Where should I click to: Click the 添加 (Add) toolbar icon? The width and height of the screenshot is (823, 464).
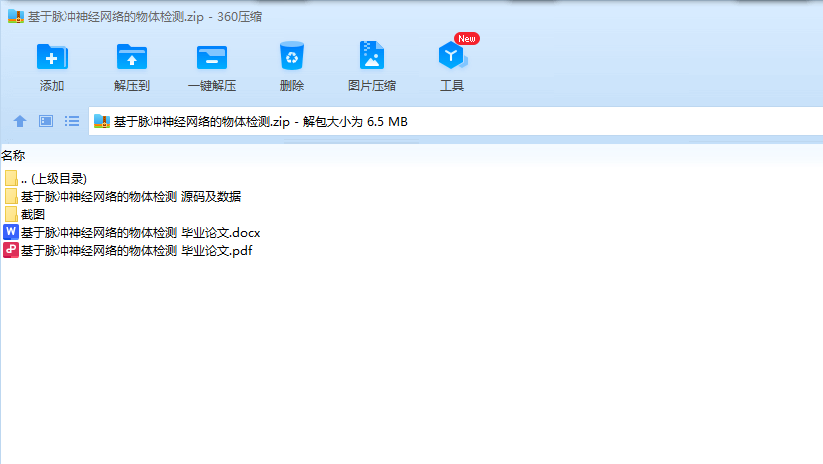tap(52, 57)
